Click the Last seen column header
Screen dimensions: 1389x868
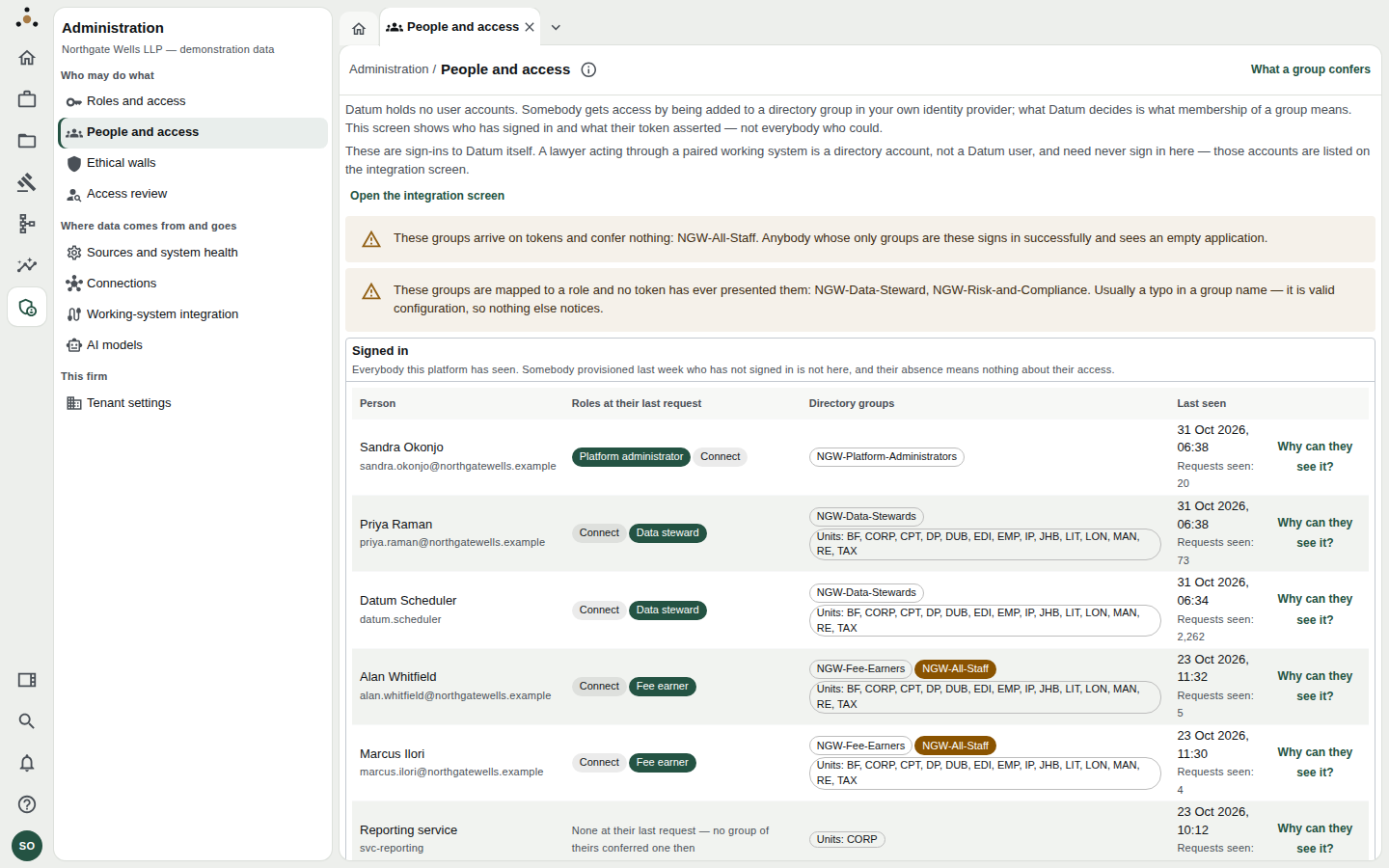[x=1201, y=403]
